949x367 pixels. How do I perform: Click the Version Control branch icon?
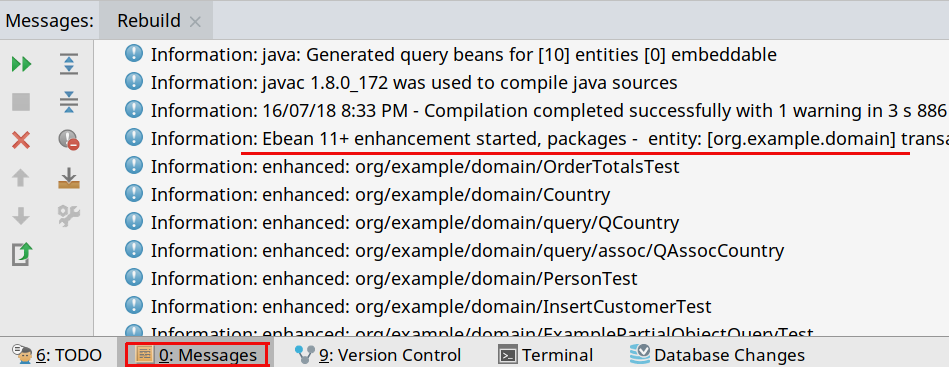click(x=304, y=354)
